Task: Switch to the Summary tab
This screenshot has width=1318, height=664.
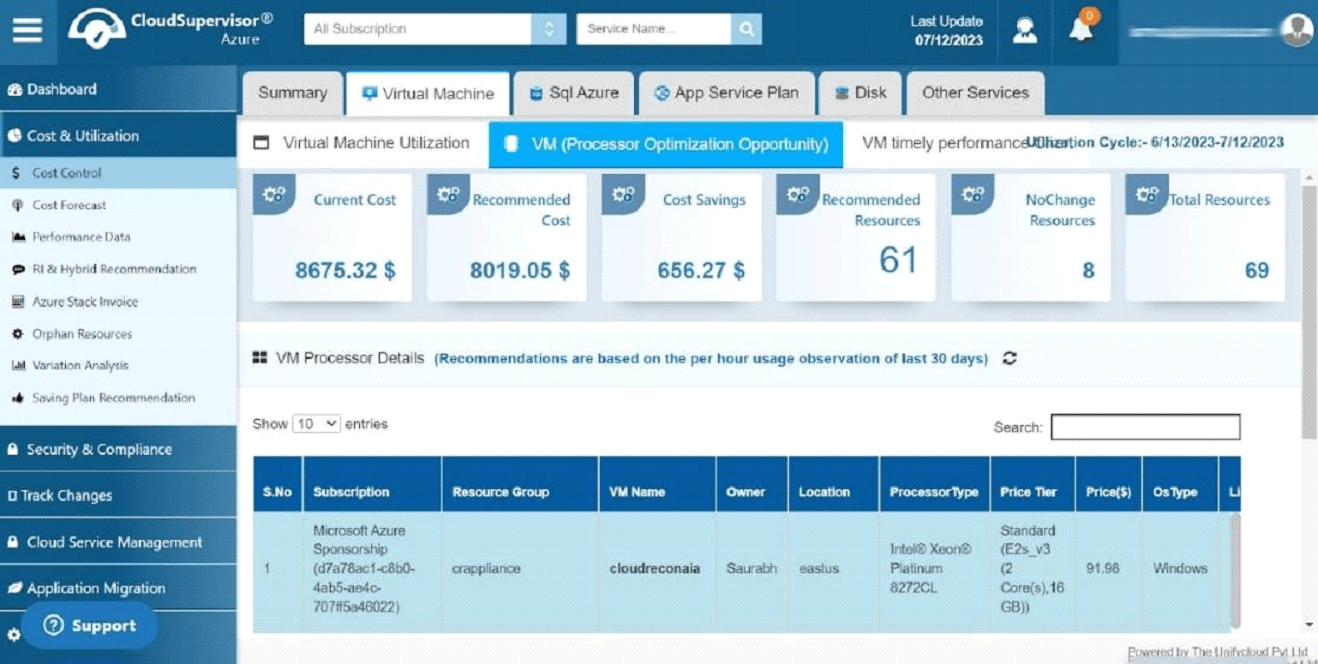Action: (x=293, y=93)
